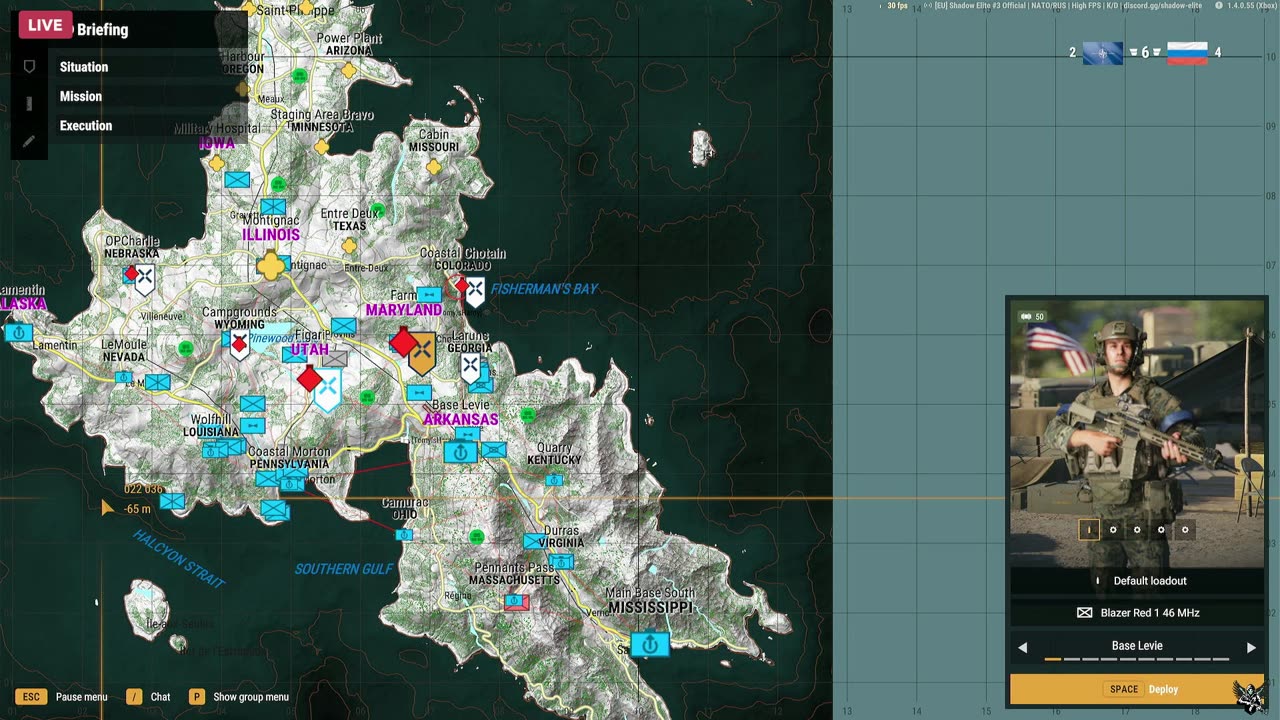Click the white shield marker at Wyoming
This screenshot has height=720, width=1280.
pyautogui.click(x=239, y=346)
